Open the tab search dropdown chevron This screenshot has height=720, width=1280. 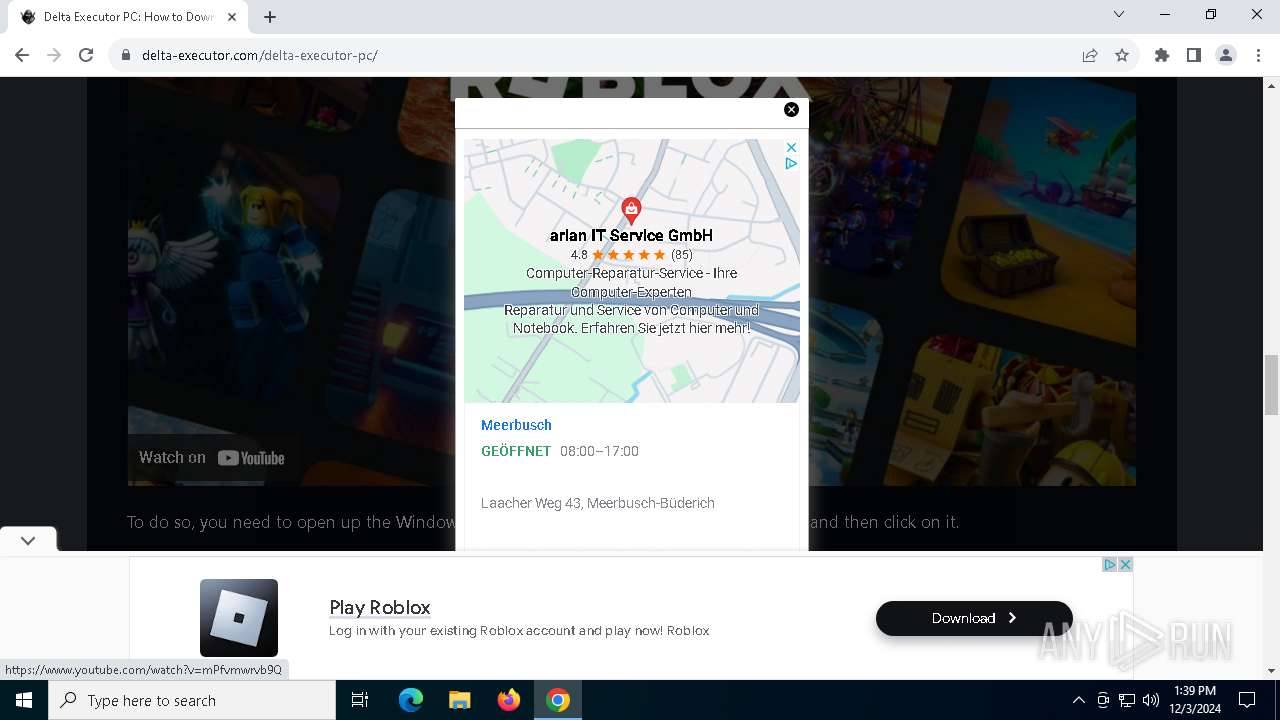coord(1119,14)
